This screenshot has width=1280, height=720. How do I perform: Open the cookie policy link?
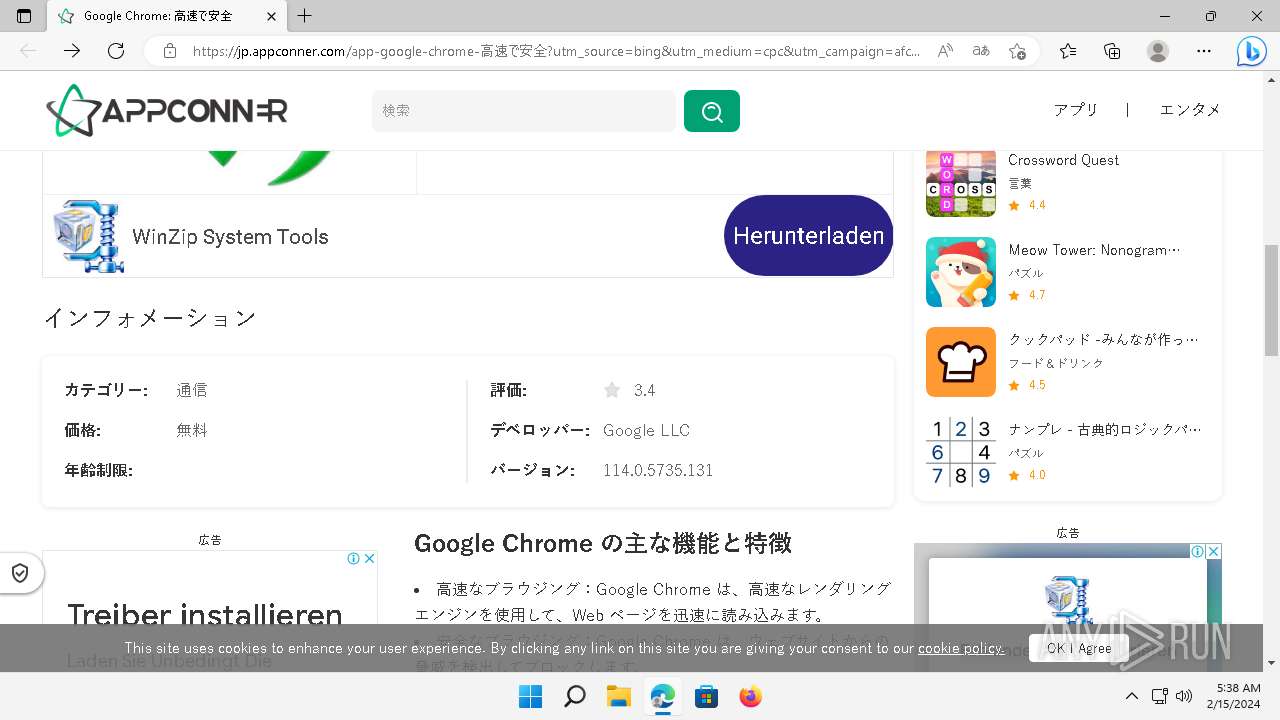pos(961,648)
